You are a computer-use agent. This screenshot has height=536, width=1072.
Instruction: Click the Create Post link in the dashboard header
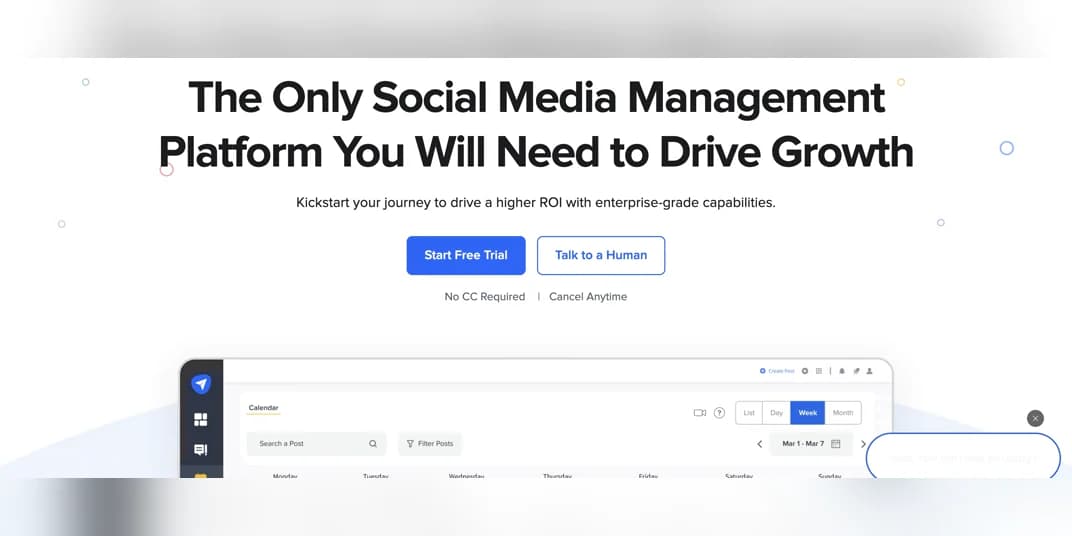tap(777, 371)
